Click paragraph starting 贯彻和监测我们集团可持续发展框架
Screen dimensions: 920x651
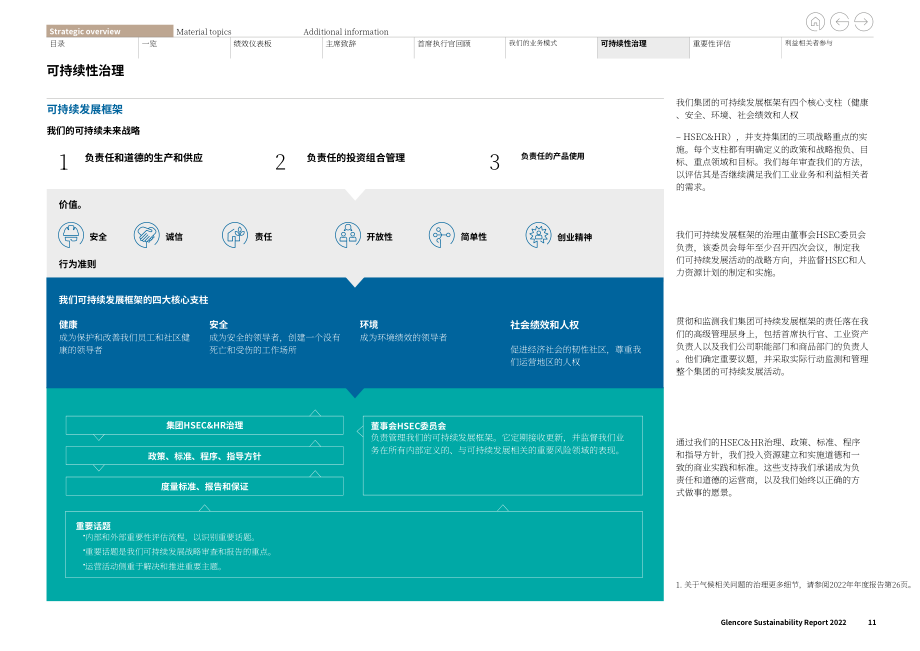click(x=772, y=347)
